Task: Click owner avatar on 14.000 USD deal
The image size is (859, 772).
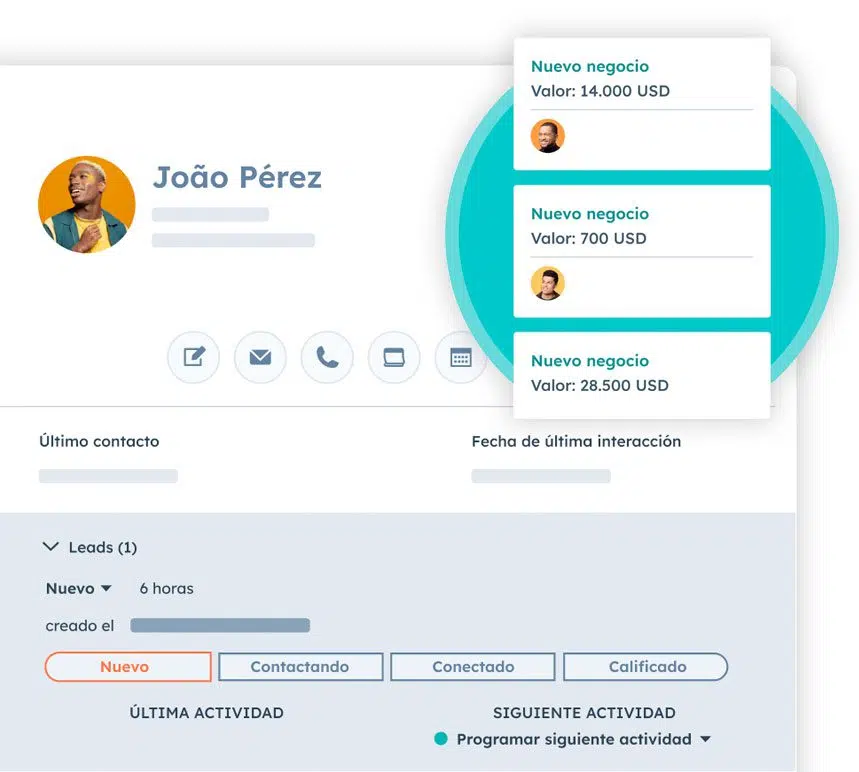Action: pyautogui.click(x=547, y=135)
